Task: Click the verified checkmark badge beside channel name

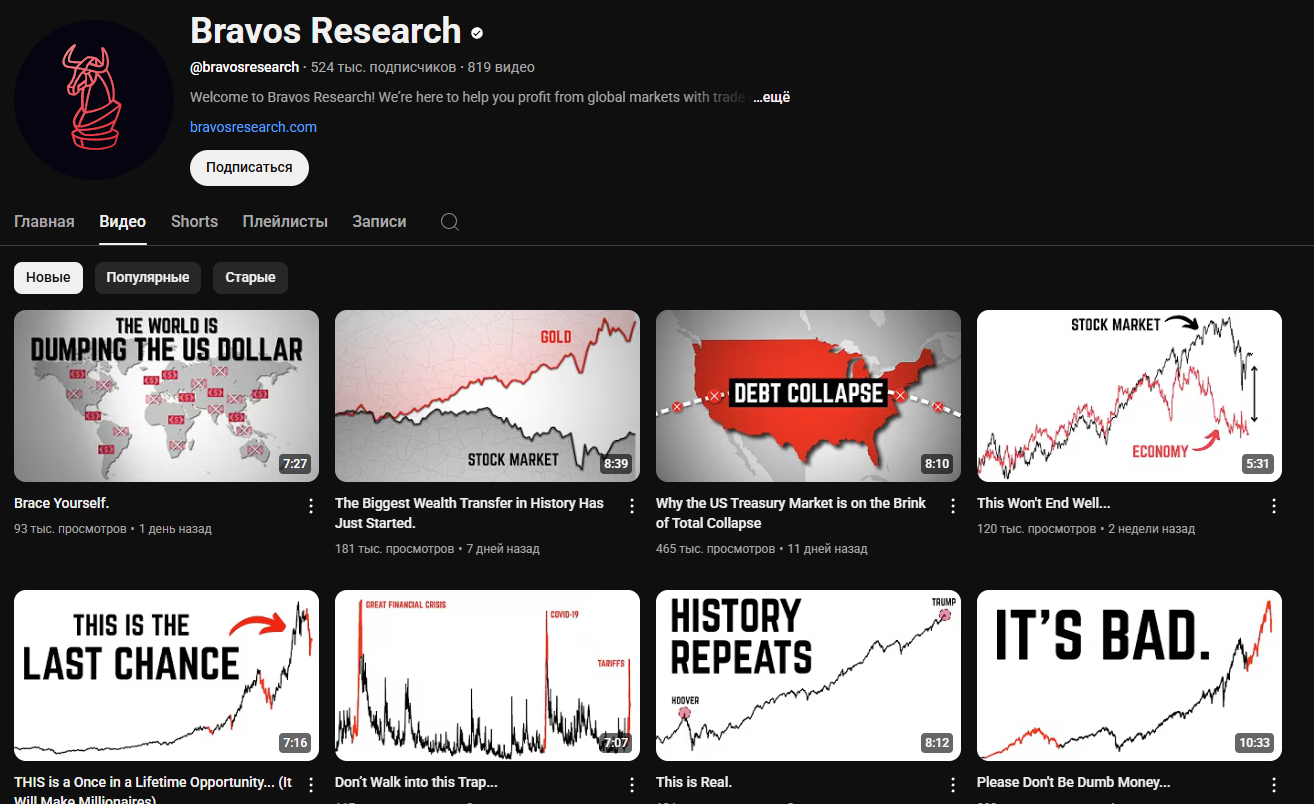Action: click(478, 33)
